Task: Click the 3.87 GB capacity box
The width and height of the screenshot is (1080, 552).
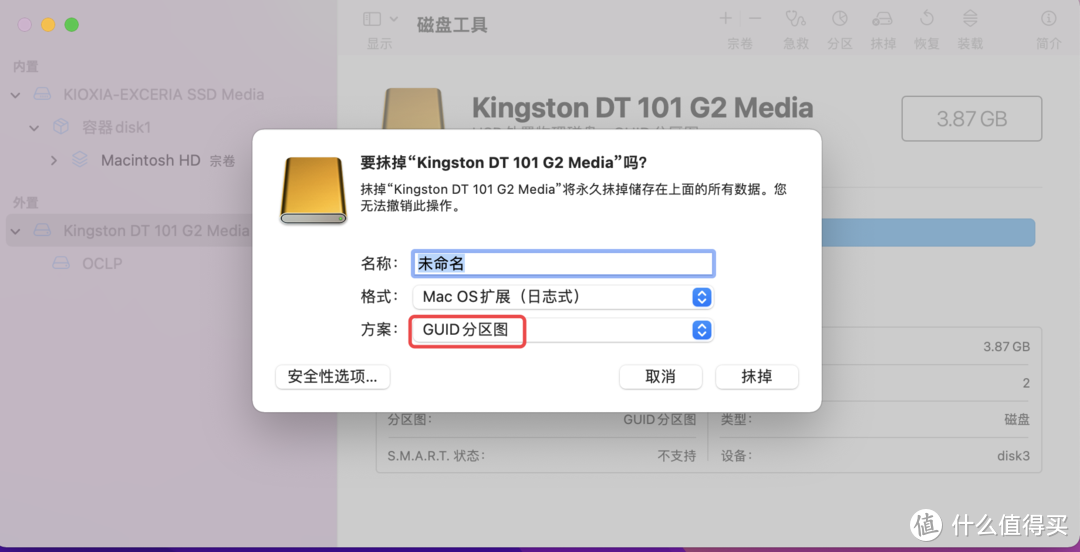Action: point(972,119)
